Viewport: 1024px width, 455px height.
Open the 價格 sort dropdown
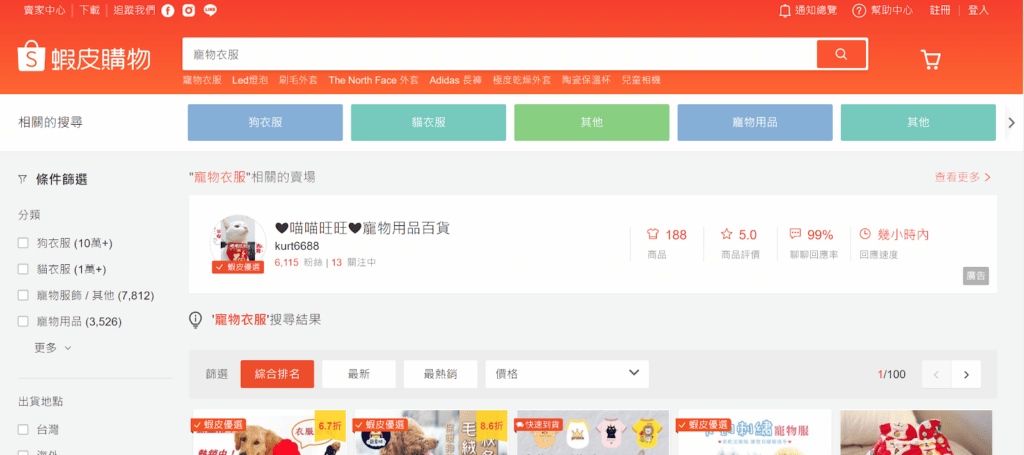[566, 374]
